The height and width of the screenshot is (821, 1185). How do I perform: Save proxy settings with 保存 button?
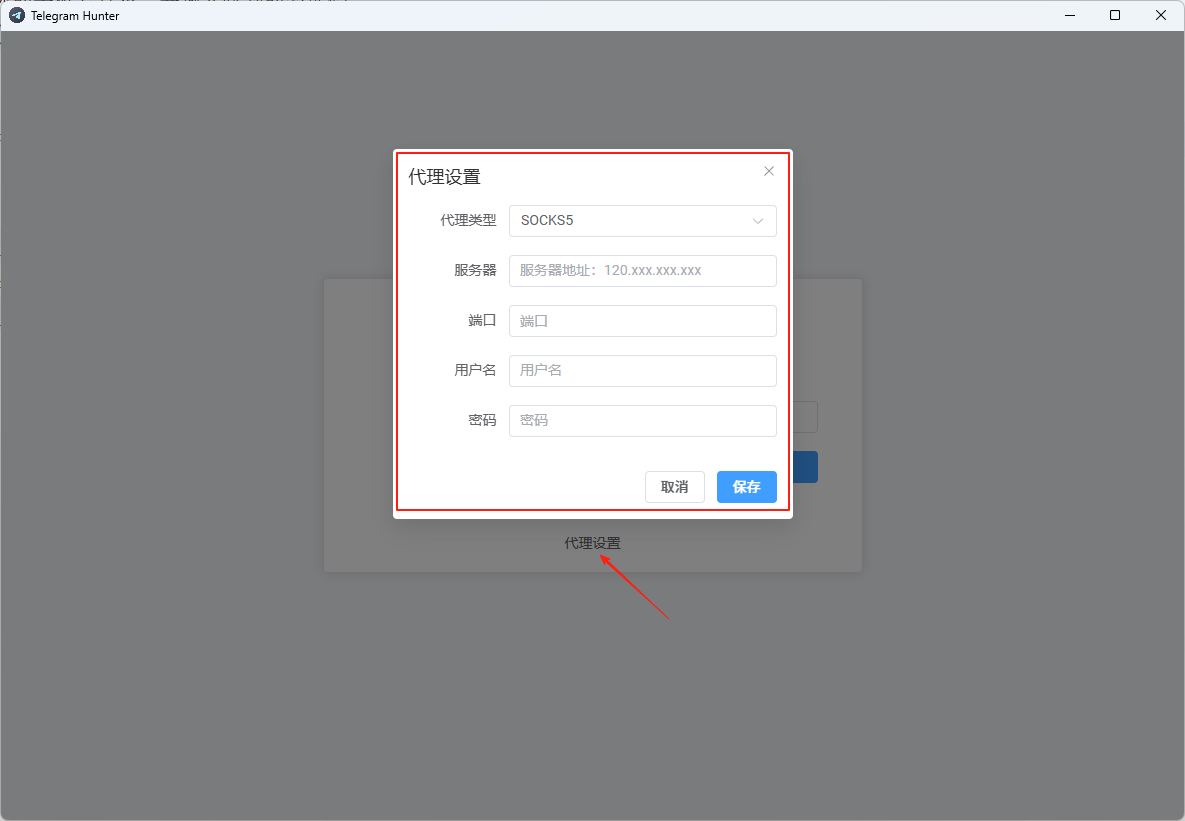[x=746, y=487]
